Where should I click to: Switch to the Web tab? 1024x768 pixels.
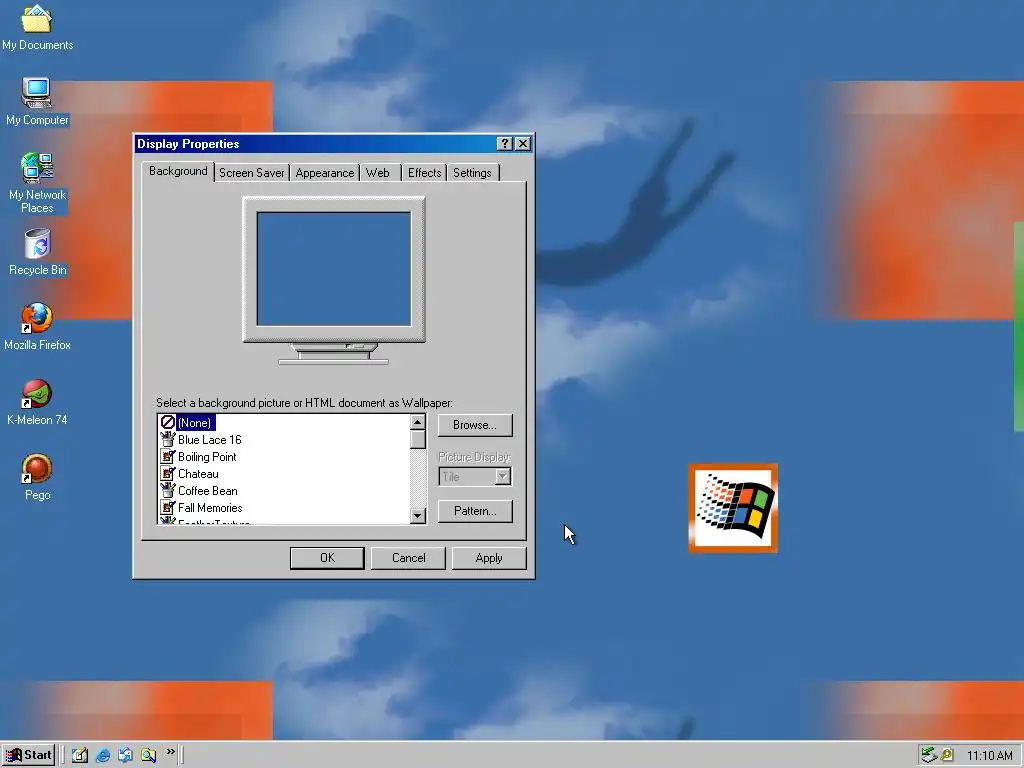[x=377, y=173]
